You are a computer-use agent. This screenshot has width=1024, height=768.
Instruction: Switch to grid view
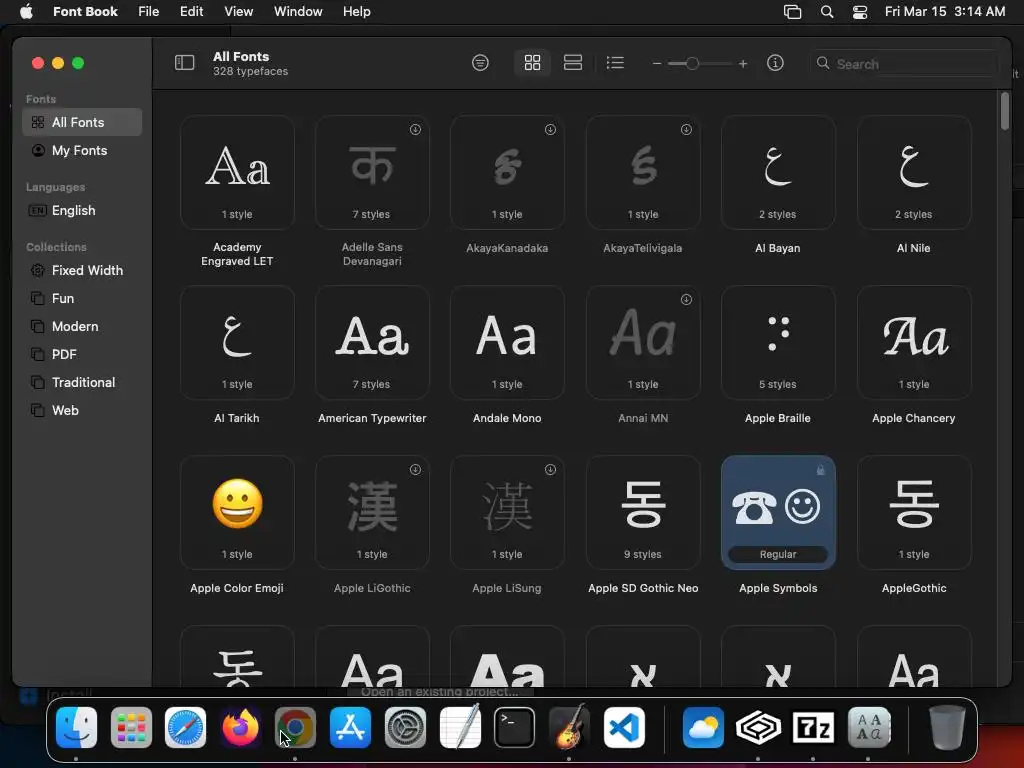point(532,63)
